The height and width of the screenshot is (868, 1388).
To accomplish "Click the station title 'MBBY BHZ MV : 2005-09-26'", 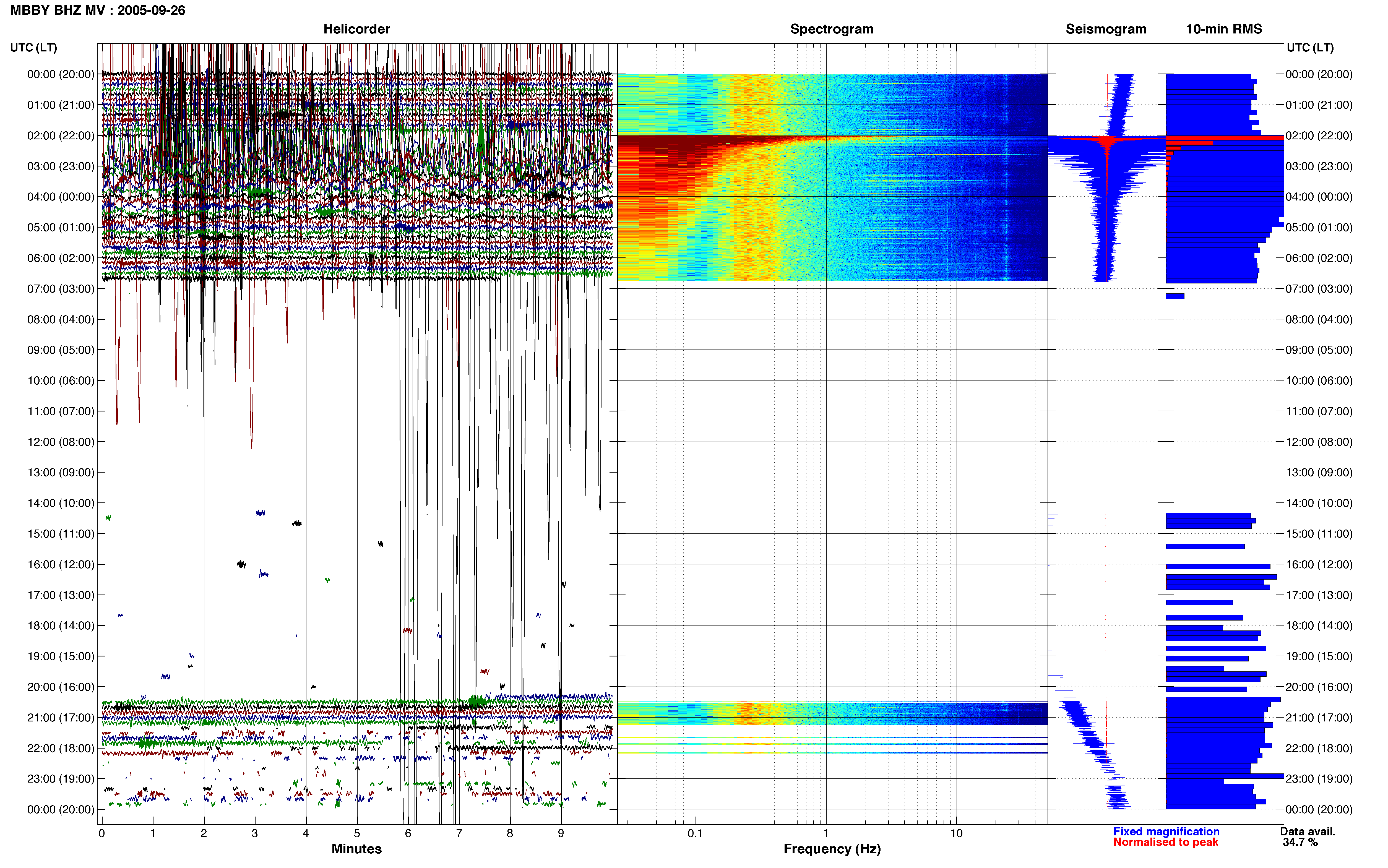I will [x=98, y=10].
